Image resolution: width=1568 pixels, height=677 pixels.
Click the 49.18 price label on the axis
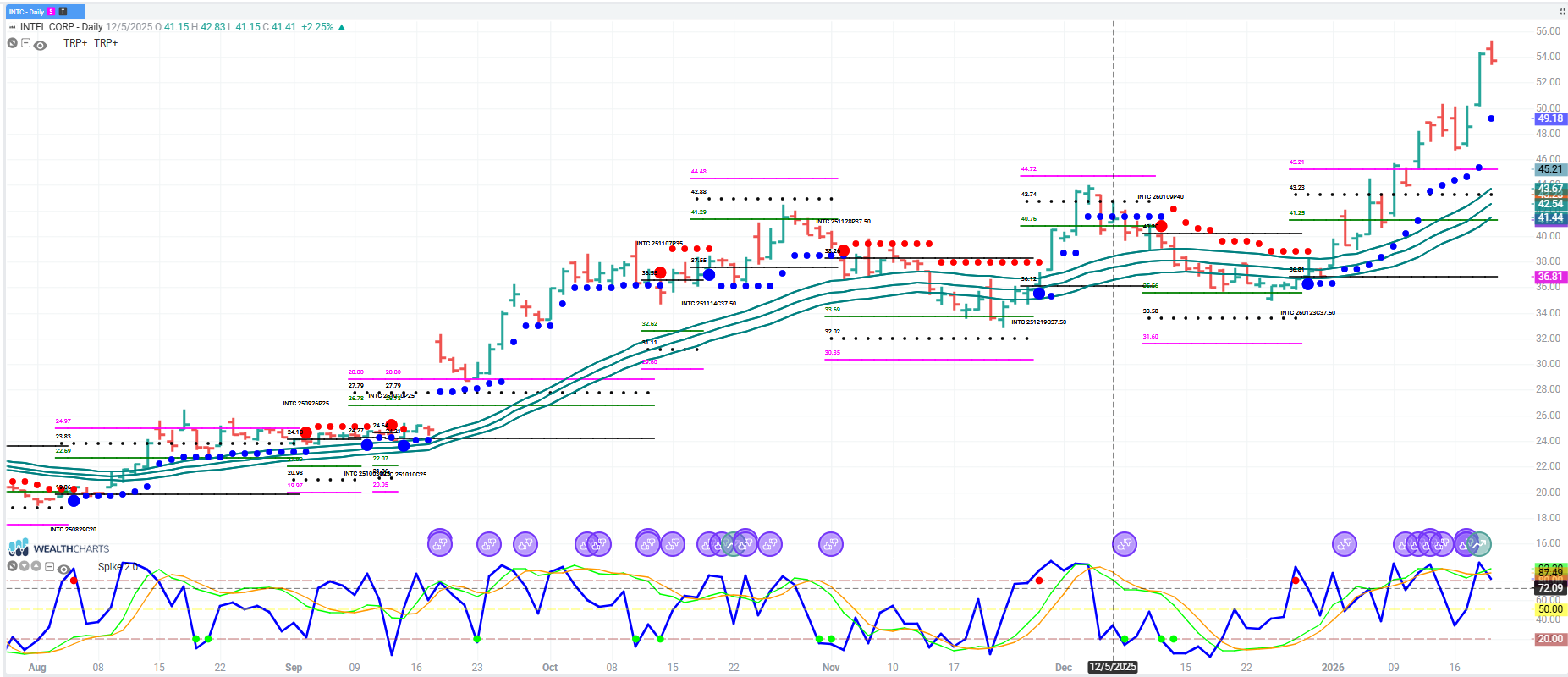point(1549,118)
